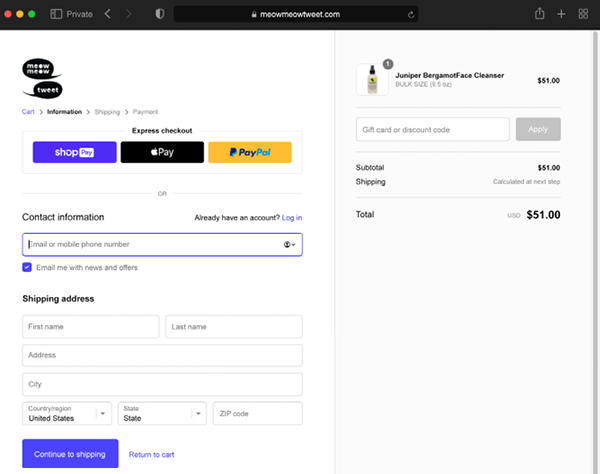Open the Share icon in the toolbar
The width and height of the screenshot is (600, 474).
click(540, 14)
